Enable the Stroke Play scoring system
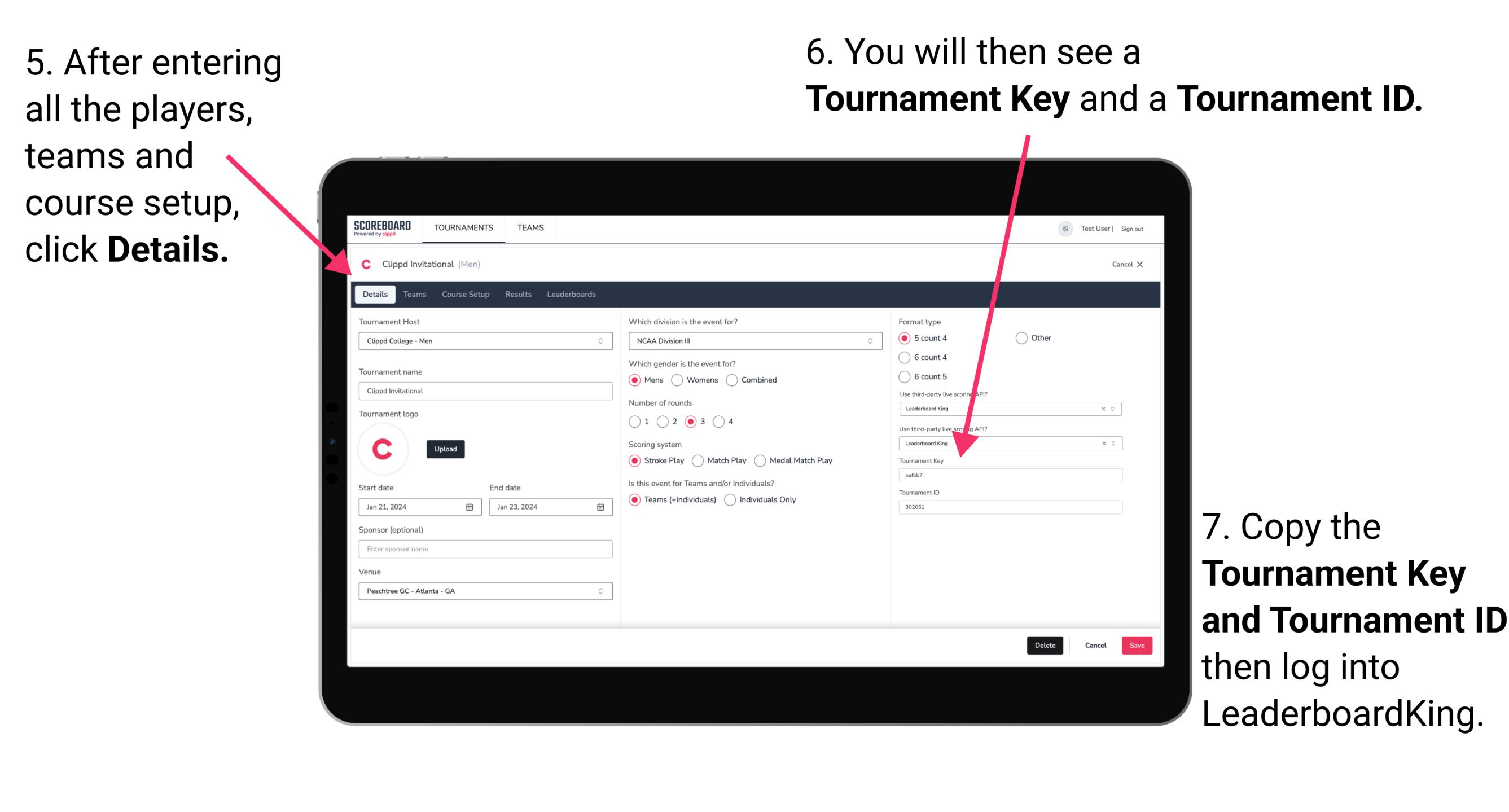Image resolution: width=1509 pixels, height=812 pixels. pyautogui.click(x=635, y=460)
